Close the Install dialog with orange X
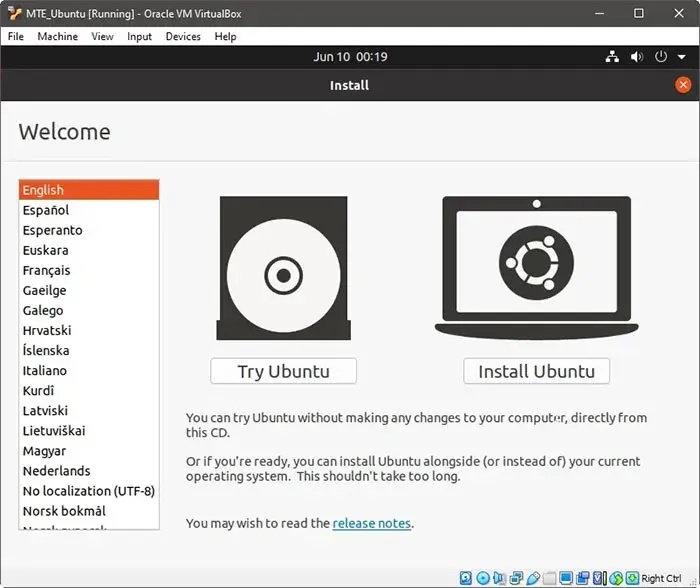 683,85
